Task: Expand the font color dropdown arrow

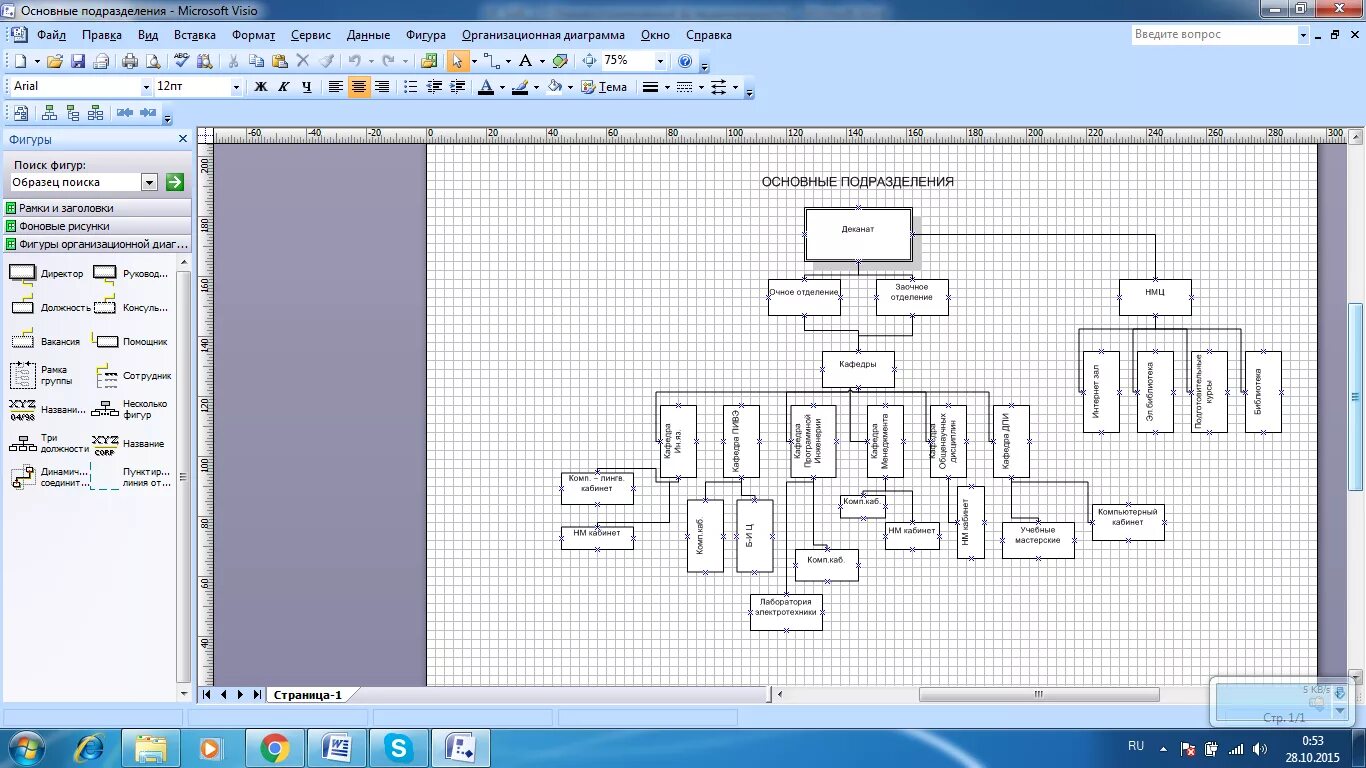Action: pos(502,87)
